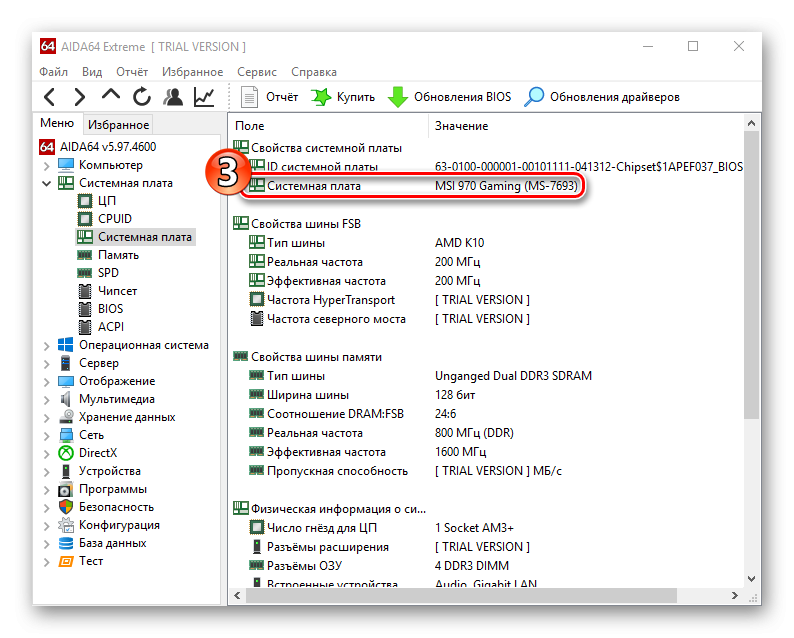
Task: Click the Сеть network icon
Action: pyautogui.click(x=66, y=435)
